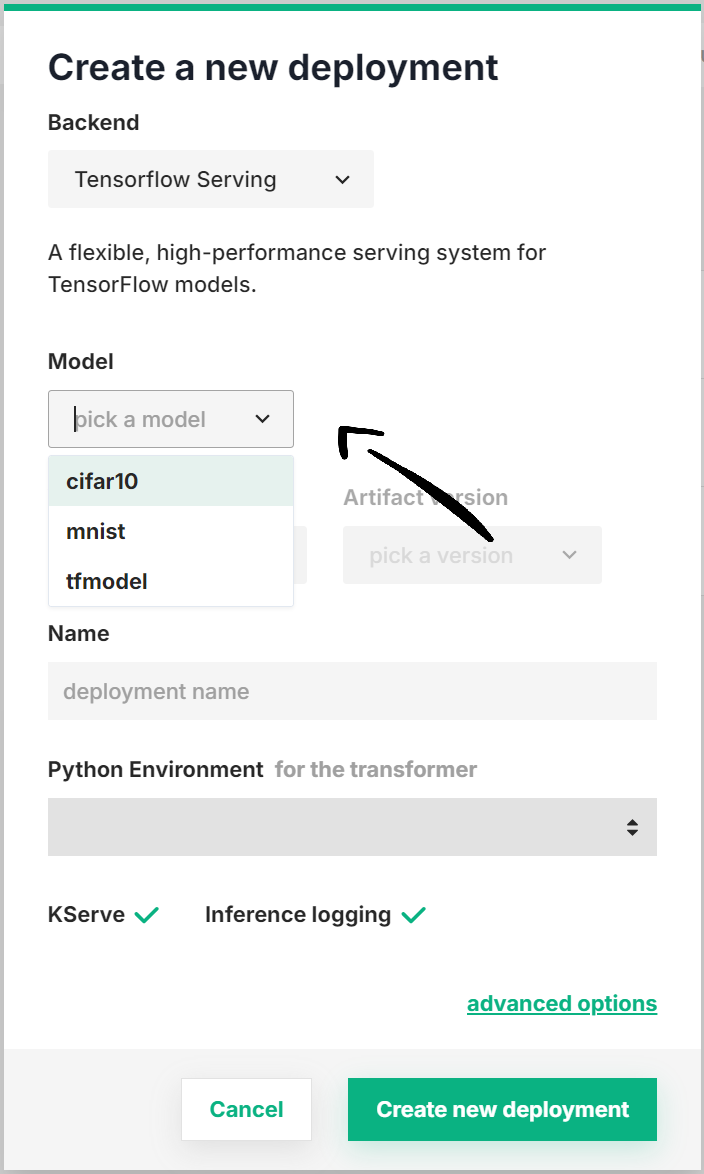Click the up-down arrows in Python Environment
Screen dimensions: 704x1174
pyautogui.click(x=632, y=827)
